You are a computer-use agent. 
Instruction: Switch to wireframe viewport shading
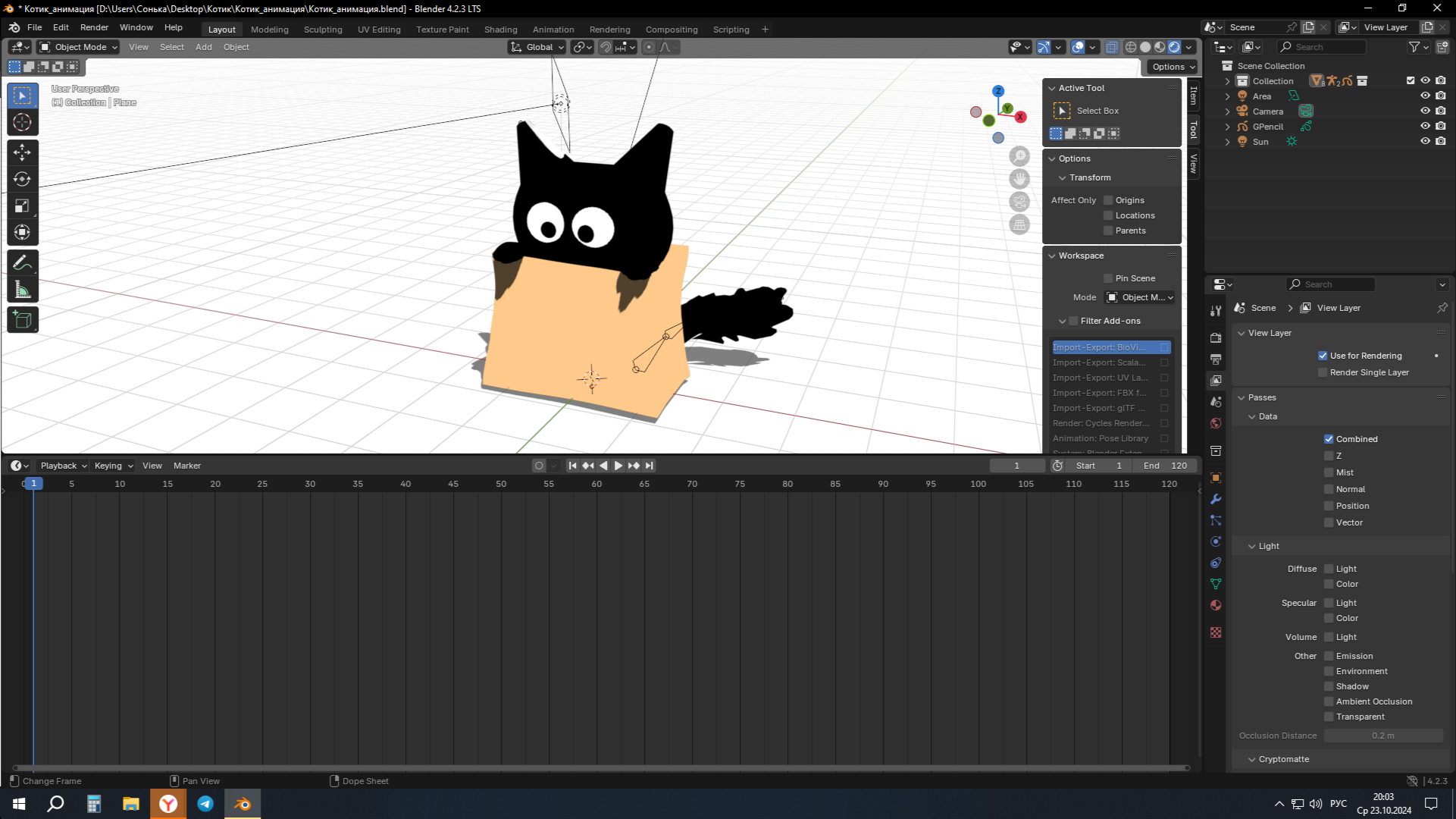pos(1131,47)
